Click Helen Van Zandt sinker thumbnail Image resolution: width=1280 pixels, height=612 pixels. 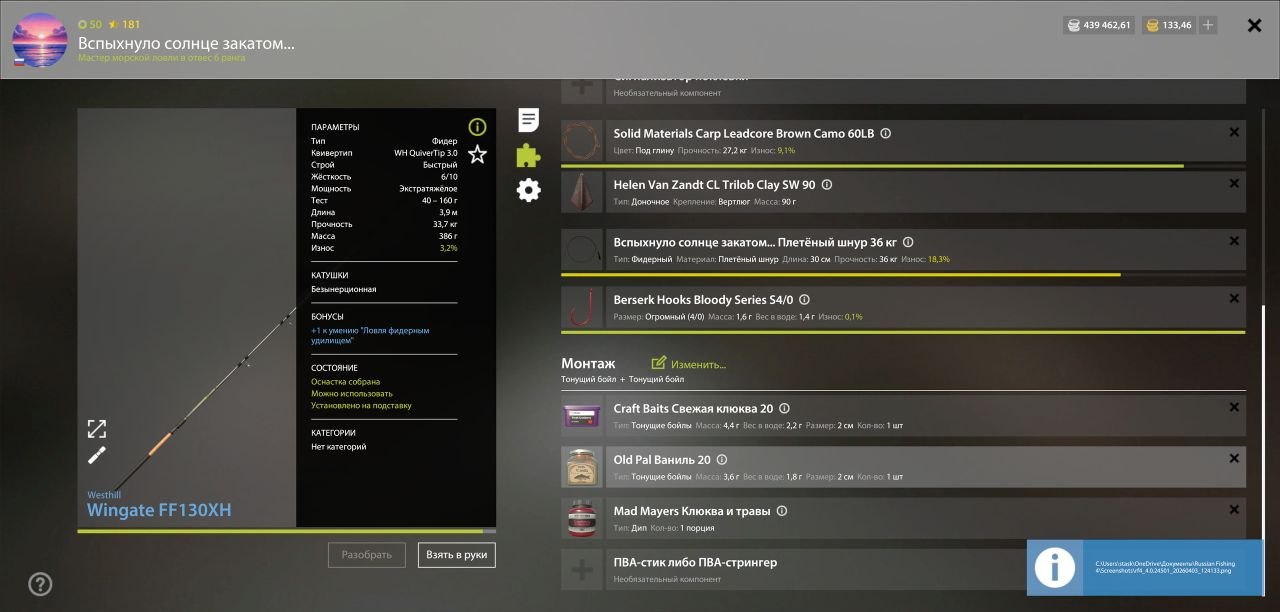pyautogui.click(x=581, y=192)
